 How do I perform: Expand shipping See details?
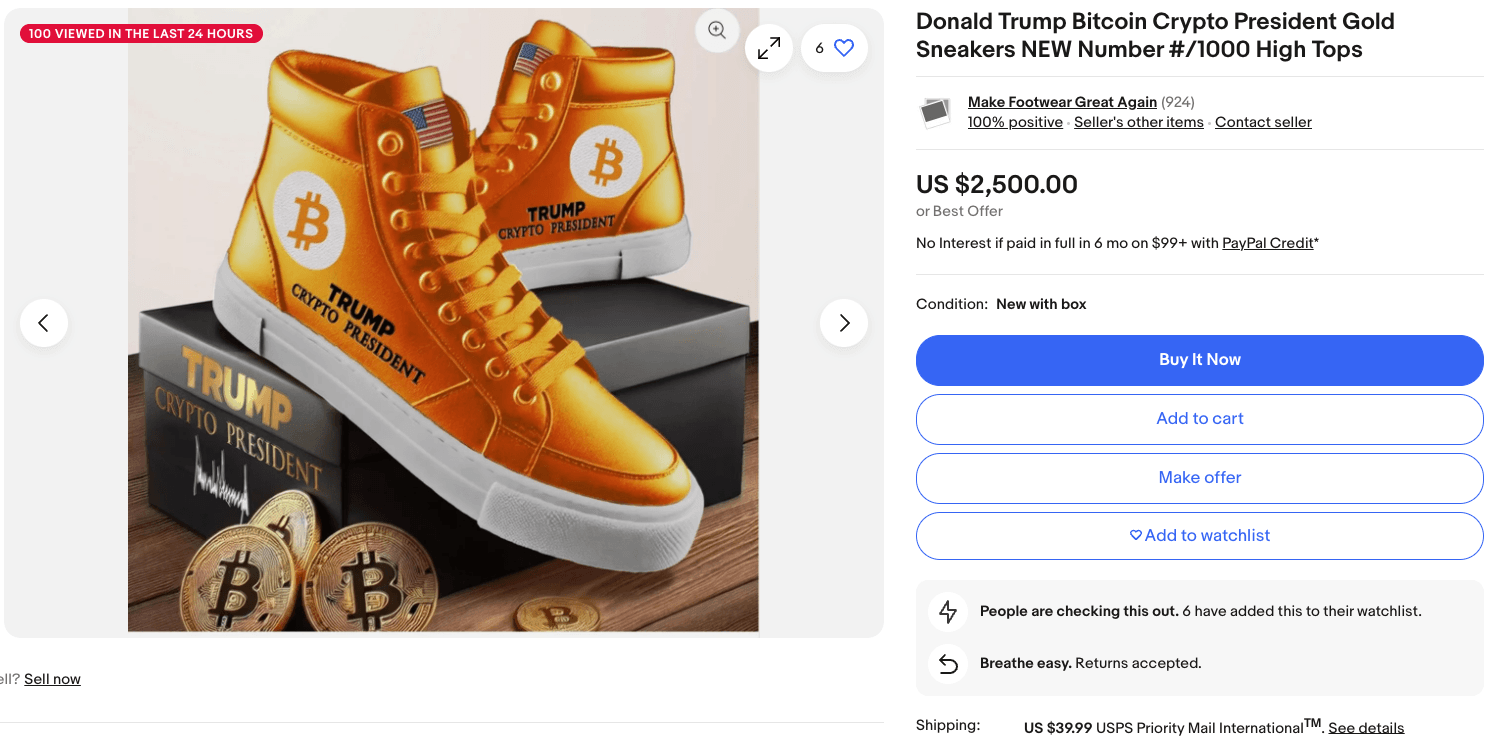[x=1366, y=728]
